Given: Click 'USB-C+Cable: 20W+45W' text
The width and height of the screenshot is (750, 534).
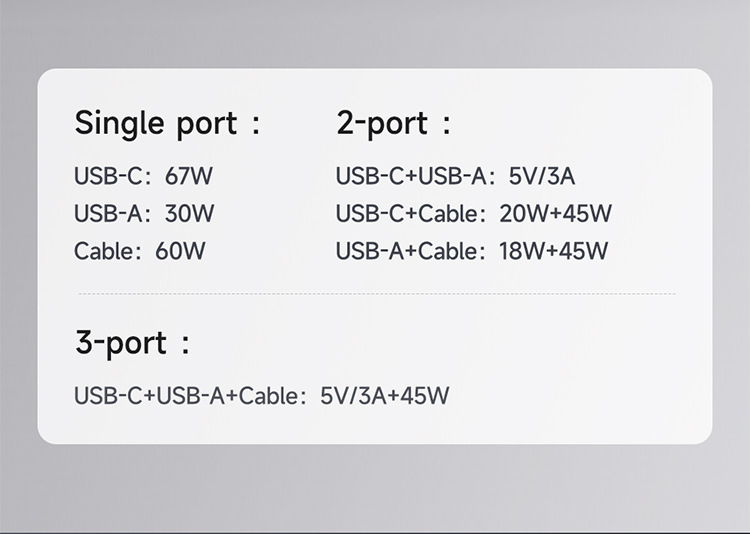Looking at the screenshot, I should tap(473, 213).
